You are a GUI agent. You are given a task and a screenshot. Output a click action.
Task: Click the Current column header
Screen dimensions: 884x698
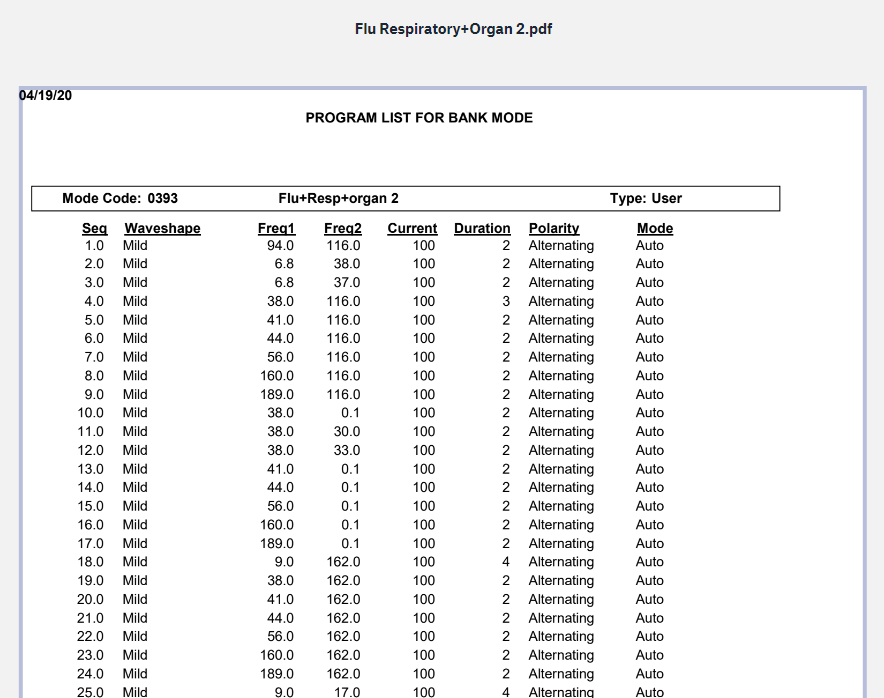(x=412, y=228)
